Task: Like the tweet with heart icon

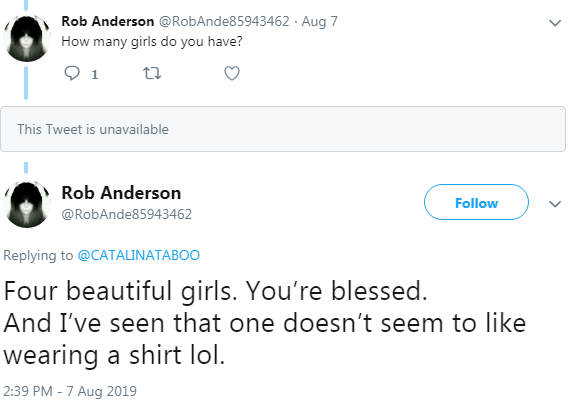Action: tap(232, 74)
